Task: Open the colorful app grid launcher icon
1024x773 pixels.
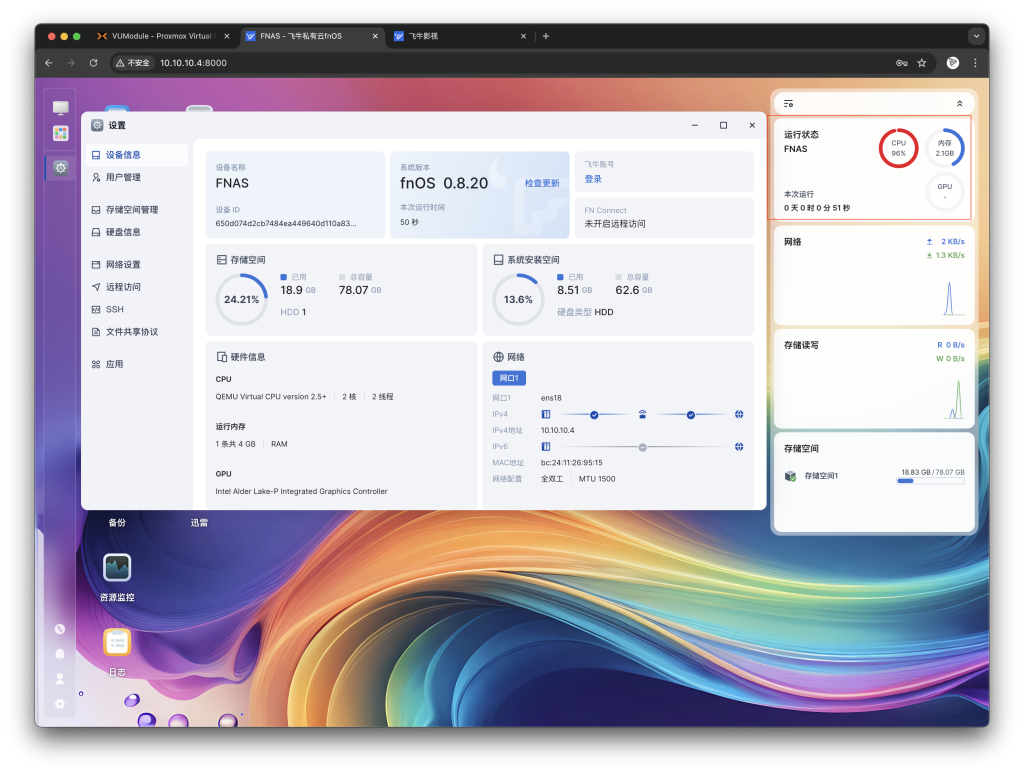Action: click(x=61, y=133)
